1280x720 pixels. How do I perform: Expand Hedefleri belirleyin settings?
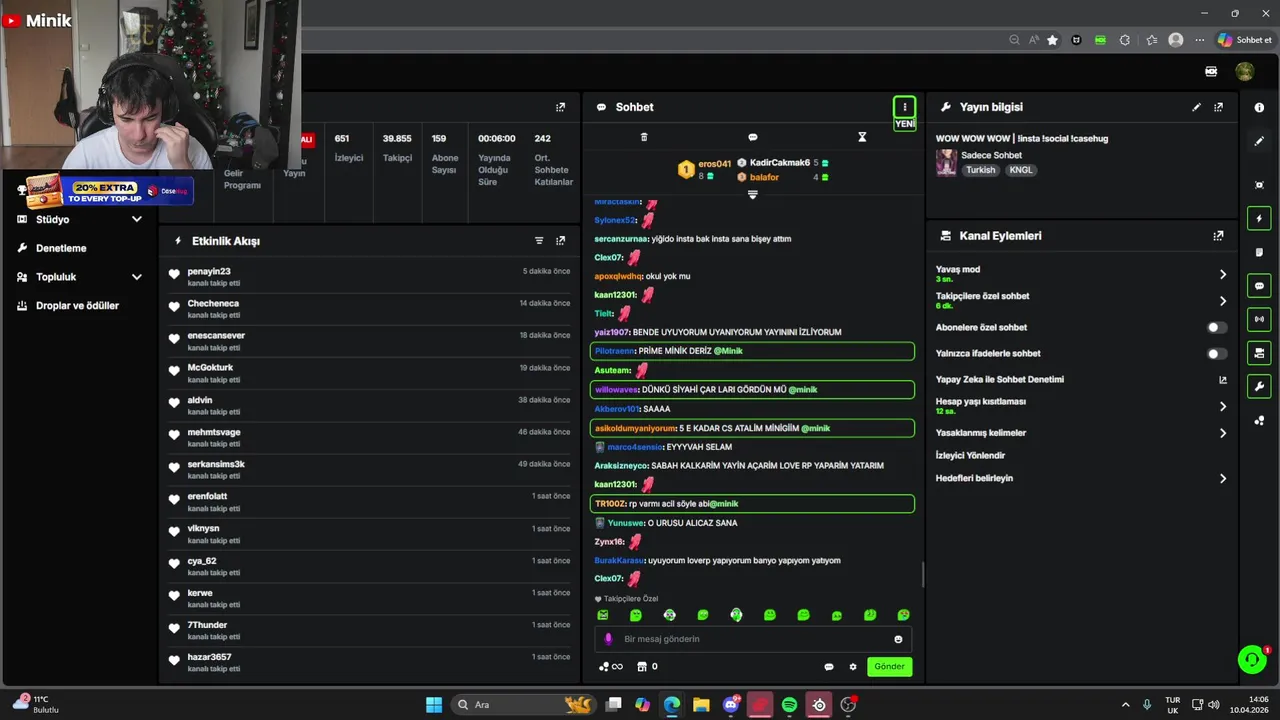[1222, 478]
